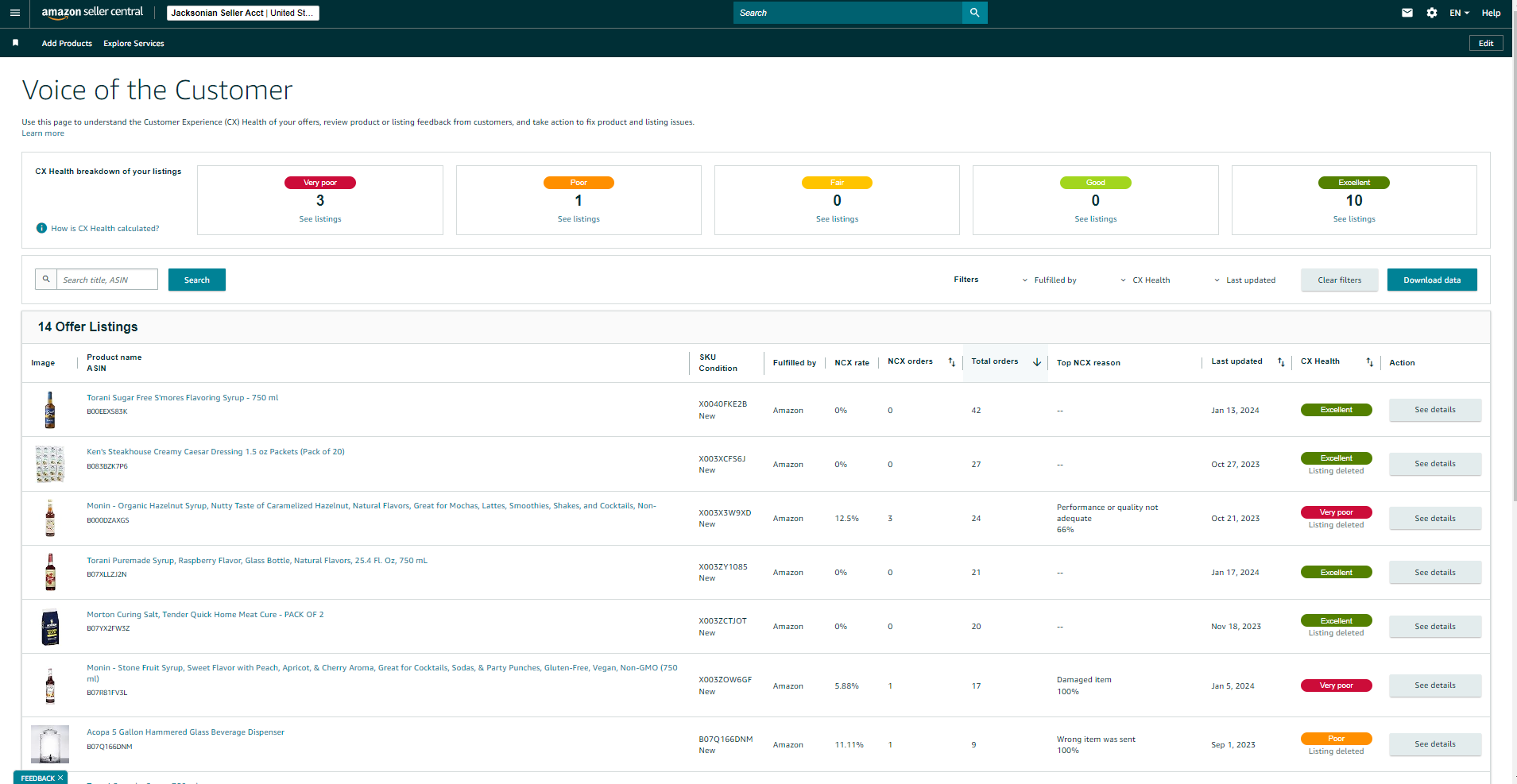1517x784 pixels.
Task: See details for Morton Curing Salt
Action: coord(1435,627)
